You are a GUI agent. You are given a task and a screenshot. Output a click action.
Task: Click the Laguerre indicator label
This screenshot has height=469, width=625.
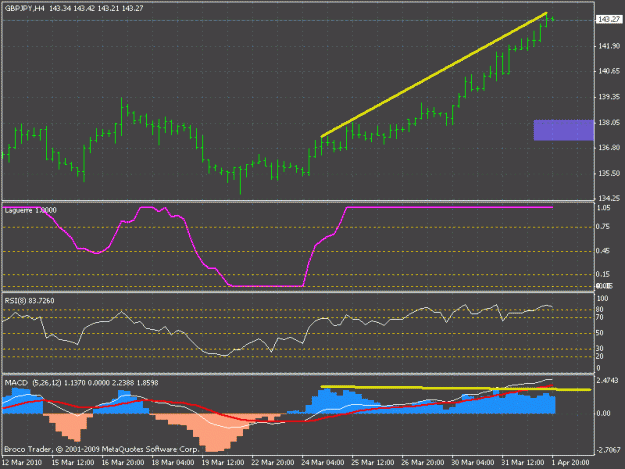(x=30, y=210)
